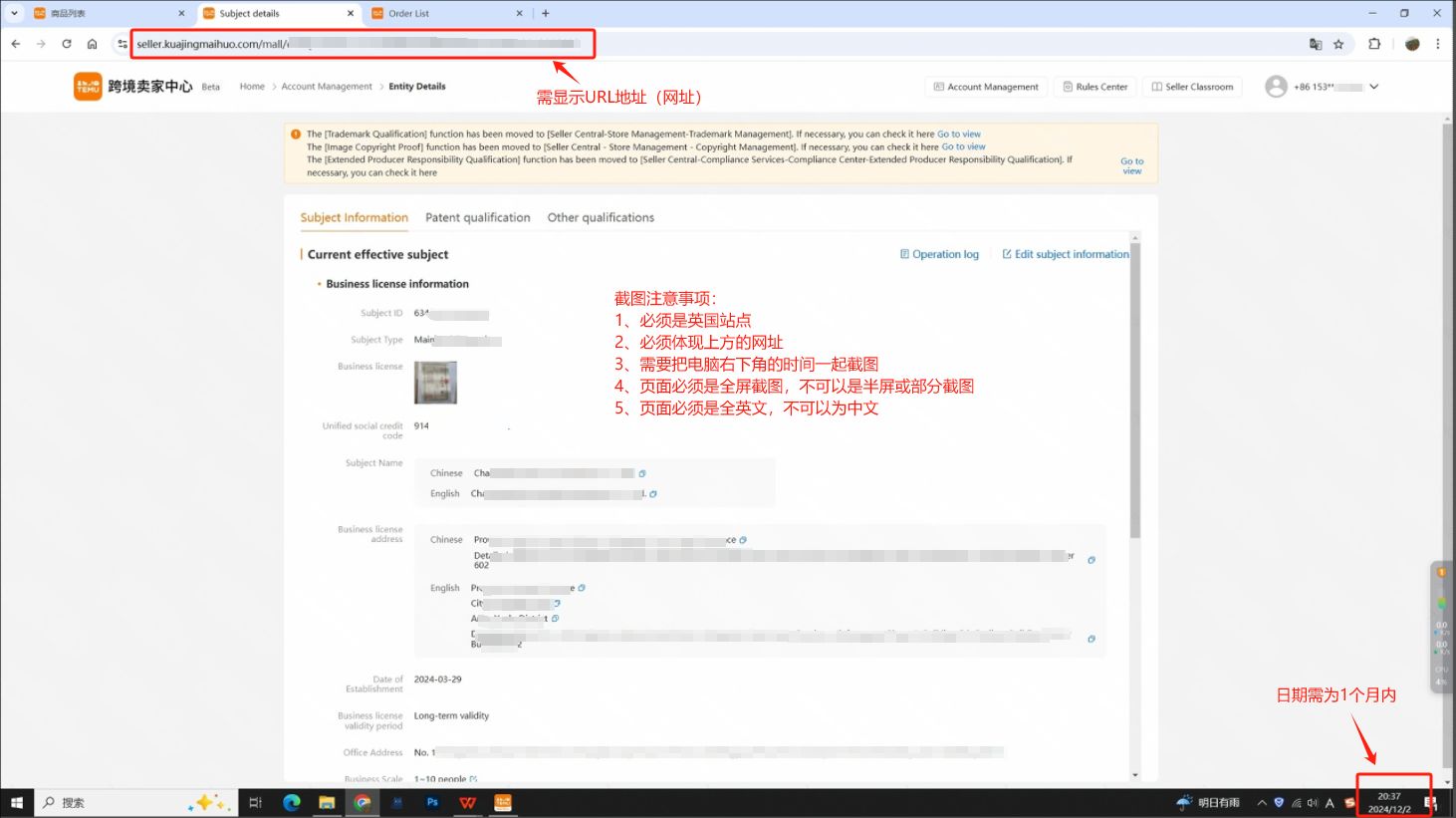1456x818 pixels.
Task: Expand the account phone number menu
Action: pos(1373,87)
